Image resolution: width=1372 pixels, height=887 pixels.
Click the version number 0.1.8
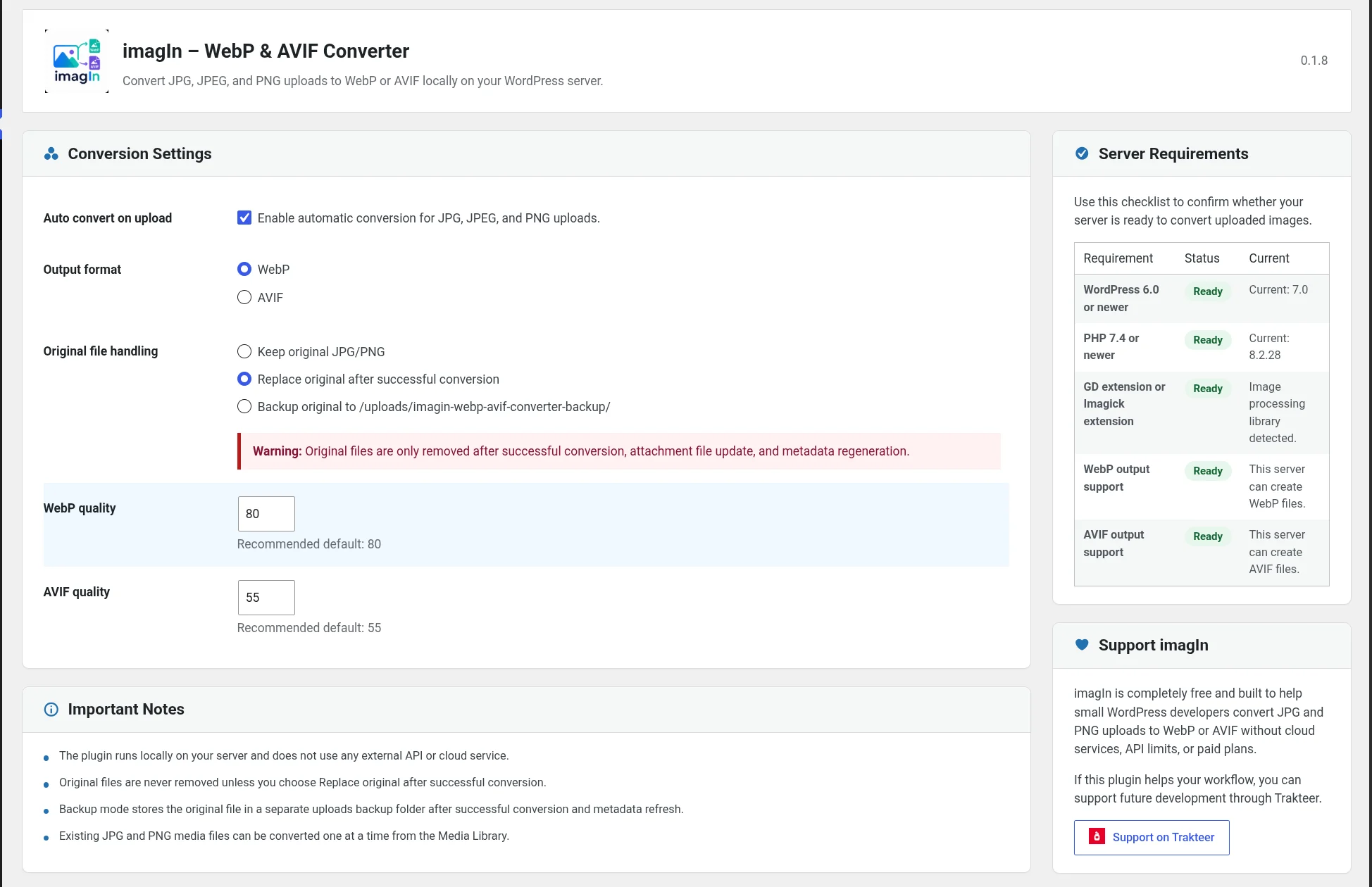pyautogui.click(x=1314, y=61)
